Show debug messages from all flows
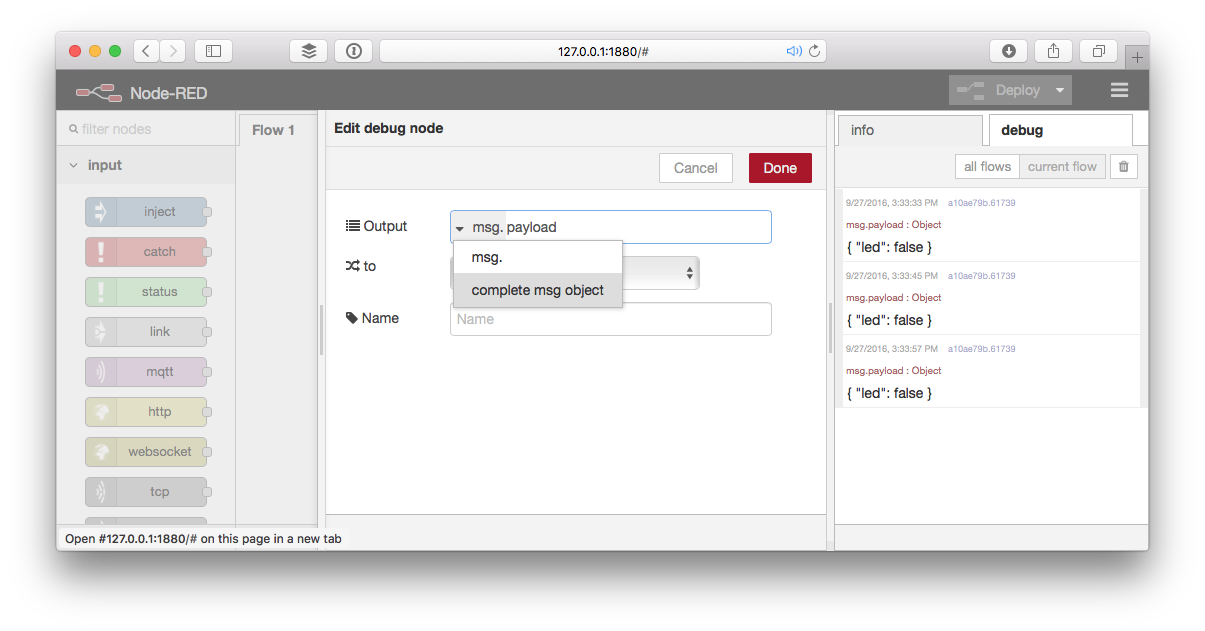This screenshot has width=1205, height=631. (987, 167)
